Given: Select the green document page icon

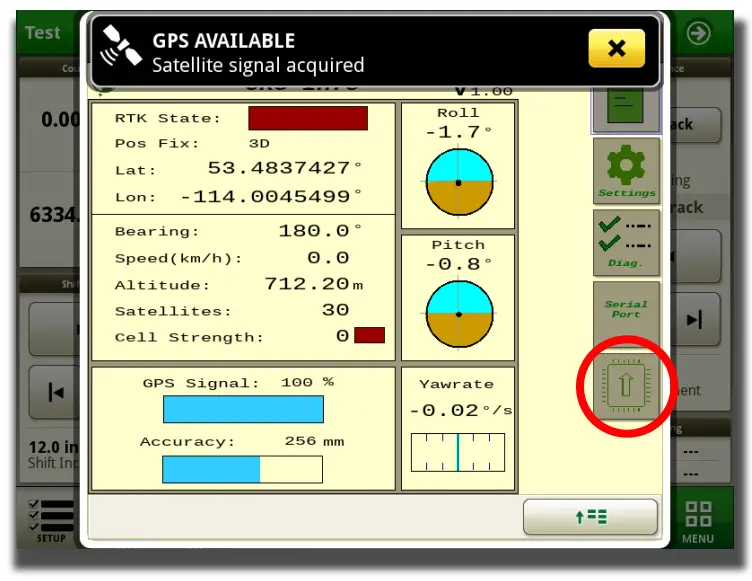Looking at the screenshot, I should click(x=625, y=107).
